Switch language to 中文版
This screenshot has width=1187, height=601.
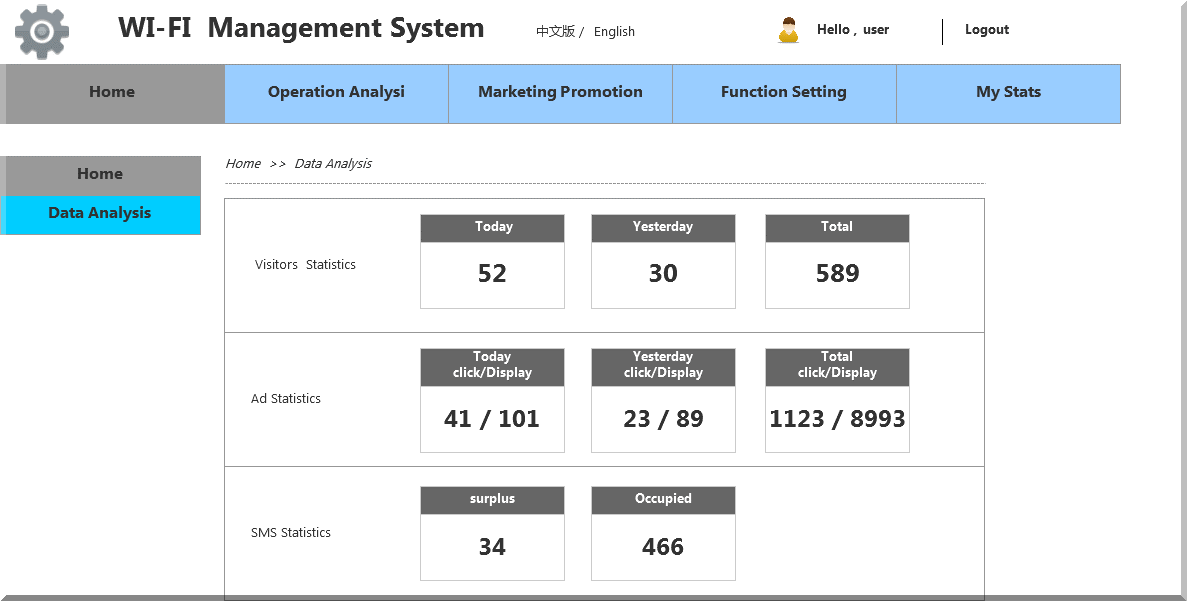(x=555, y=31)
